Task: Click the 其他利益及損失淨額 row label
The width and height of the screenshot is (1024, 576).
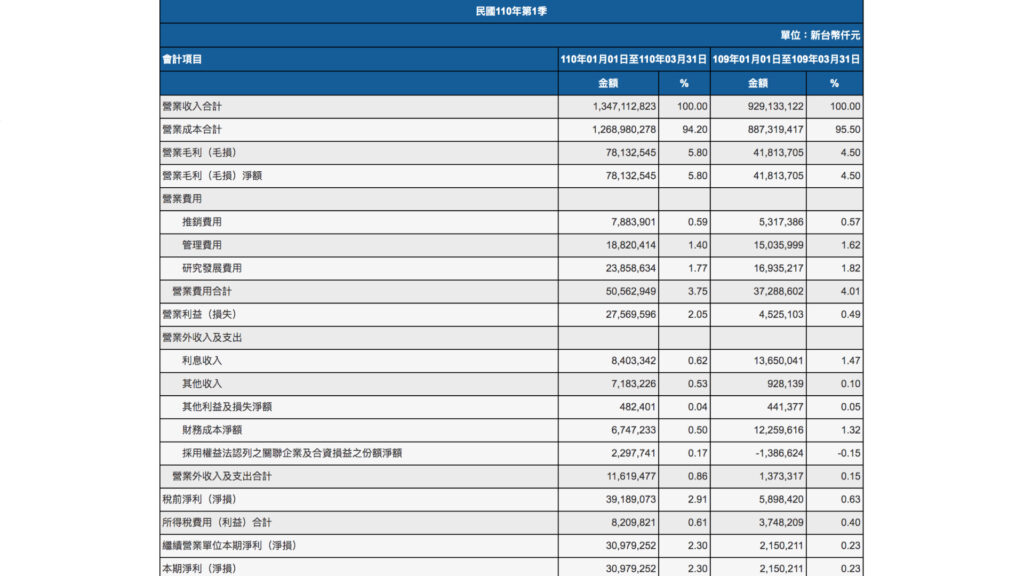Action: click(227, 407)
